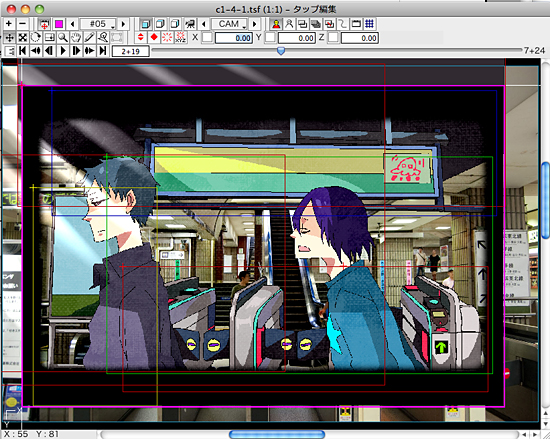The height and width of the screenshot is (439, 550).
Task: Click the vertical scrollbar down arrow
Action: point(545,424)
